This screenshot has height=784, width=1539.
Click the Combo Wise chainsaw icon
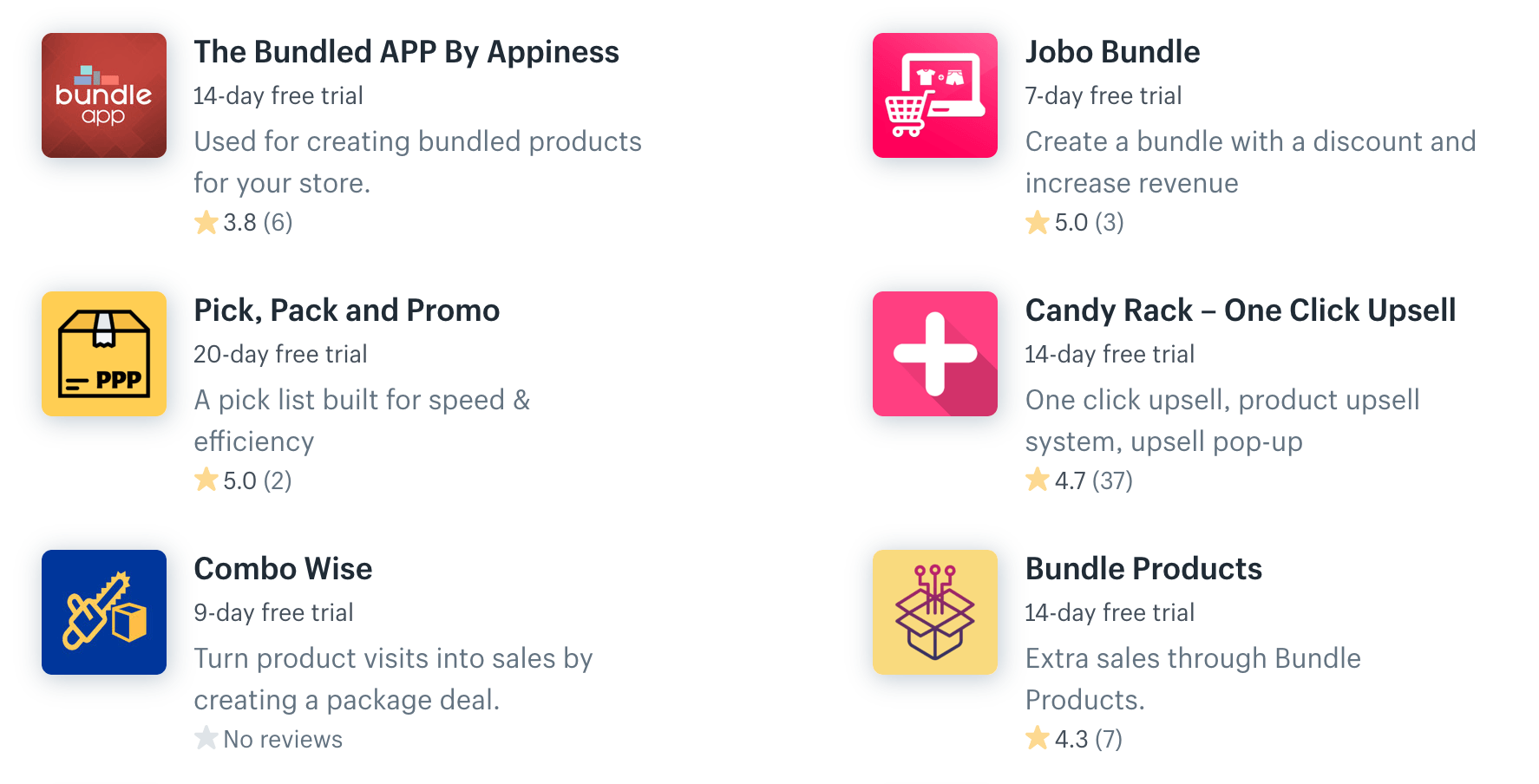point(103,611)
